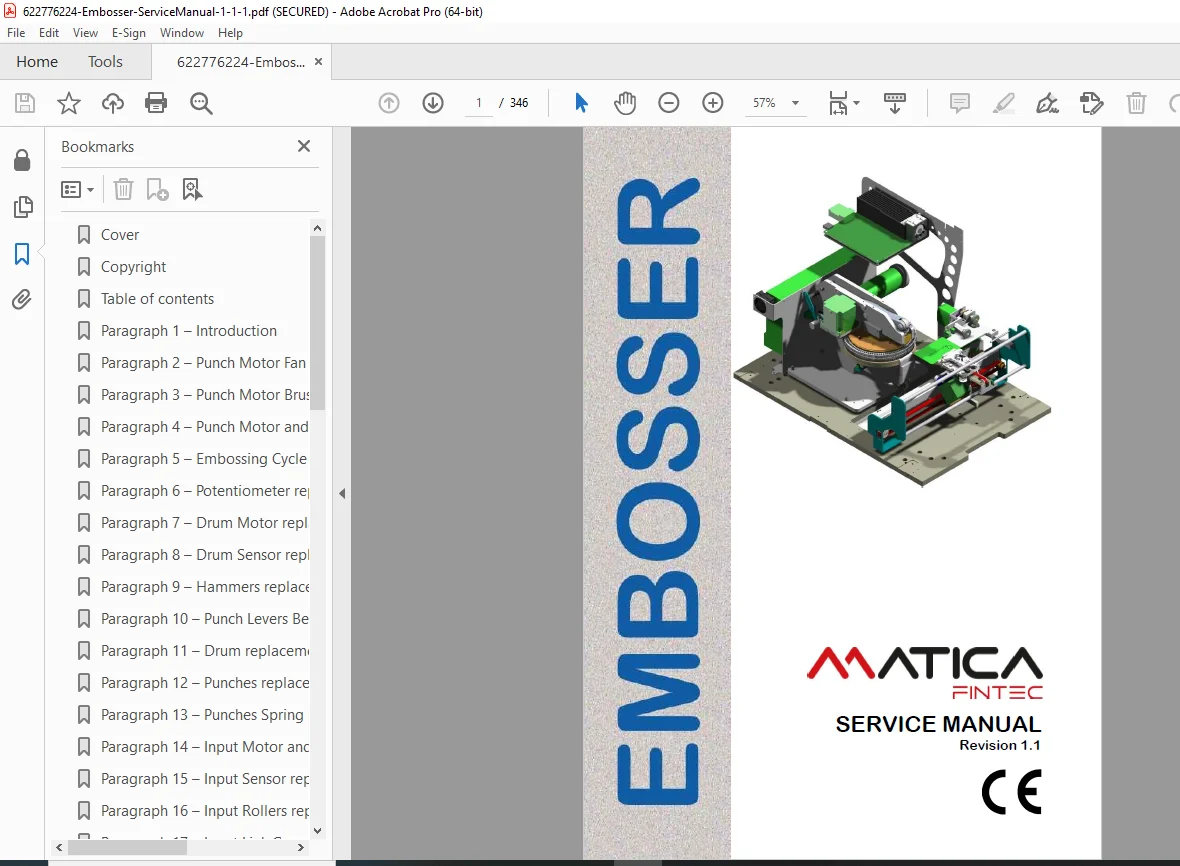Select the Highlight text tool

[1003, 103]
